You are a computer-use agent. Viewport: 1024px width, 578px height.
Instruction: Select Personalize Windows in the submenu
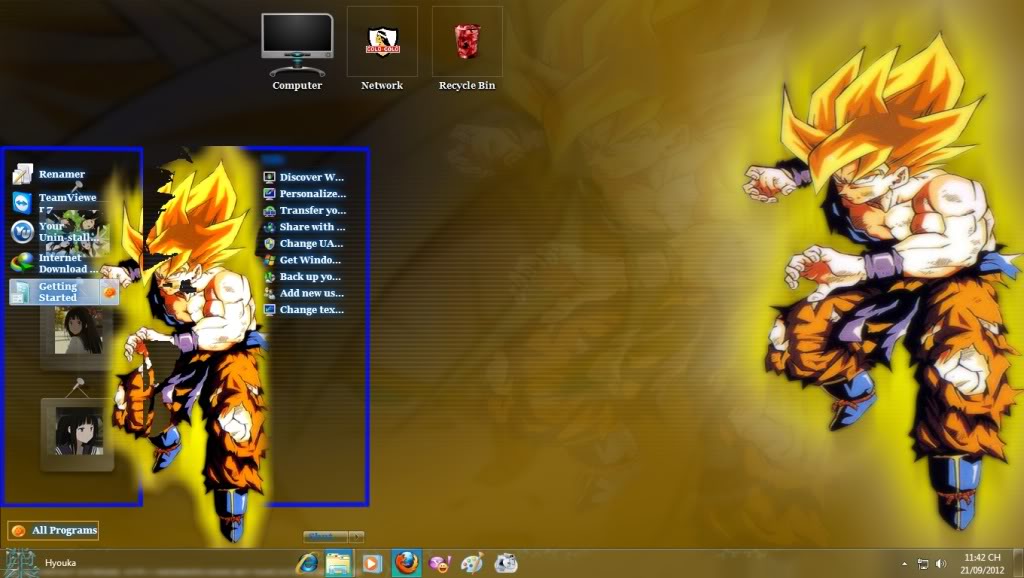coord(312,193)
